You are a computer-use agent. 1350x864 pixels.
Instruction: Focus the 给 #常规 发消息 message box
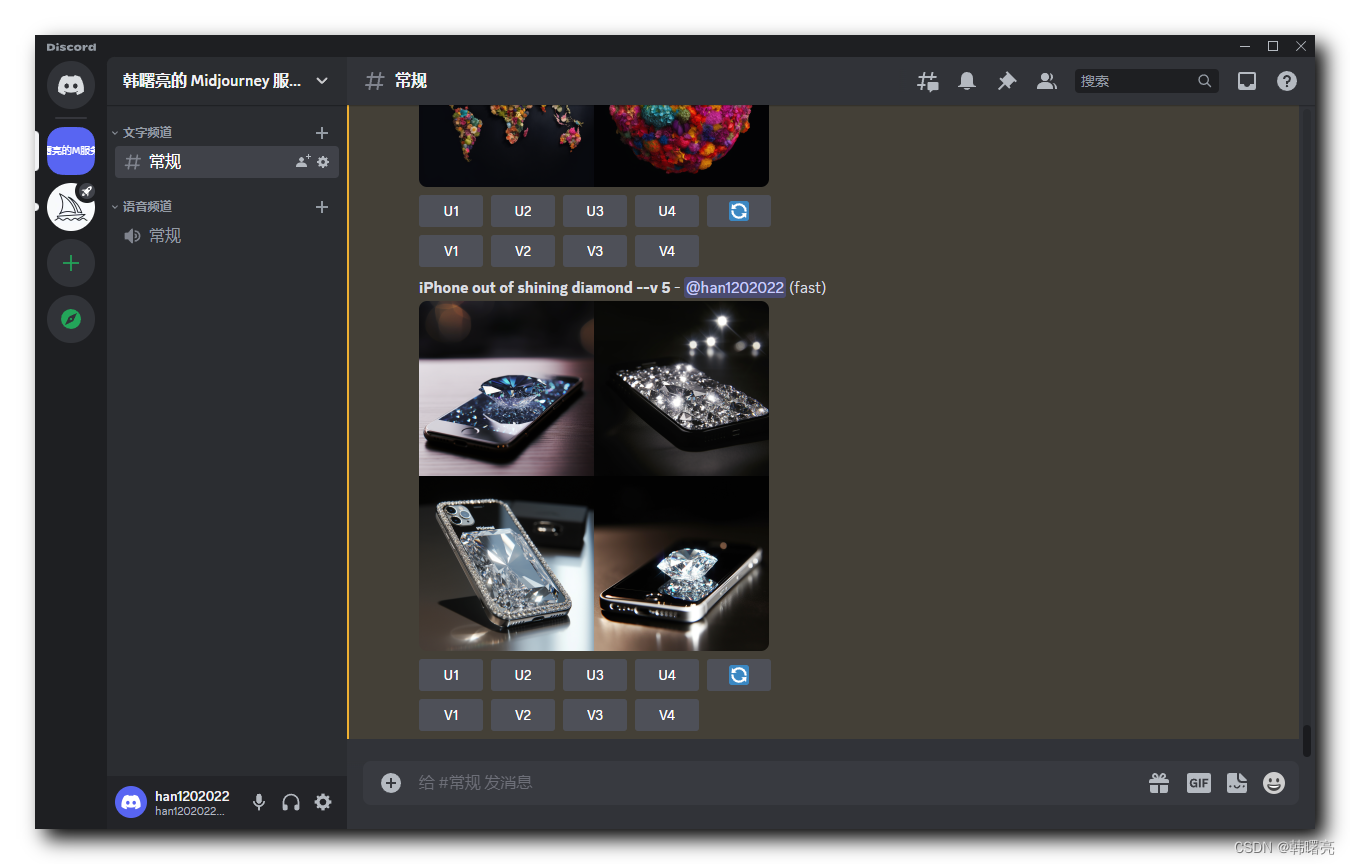pyautogui.click(x=776, y=783)
